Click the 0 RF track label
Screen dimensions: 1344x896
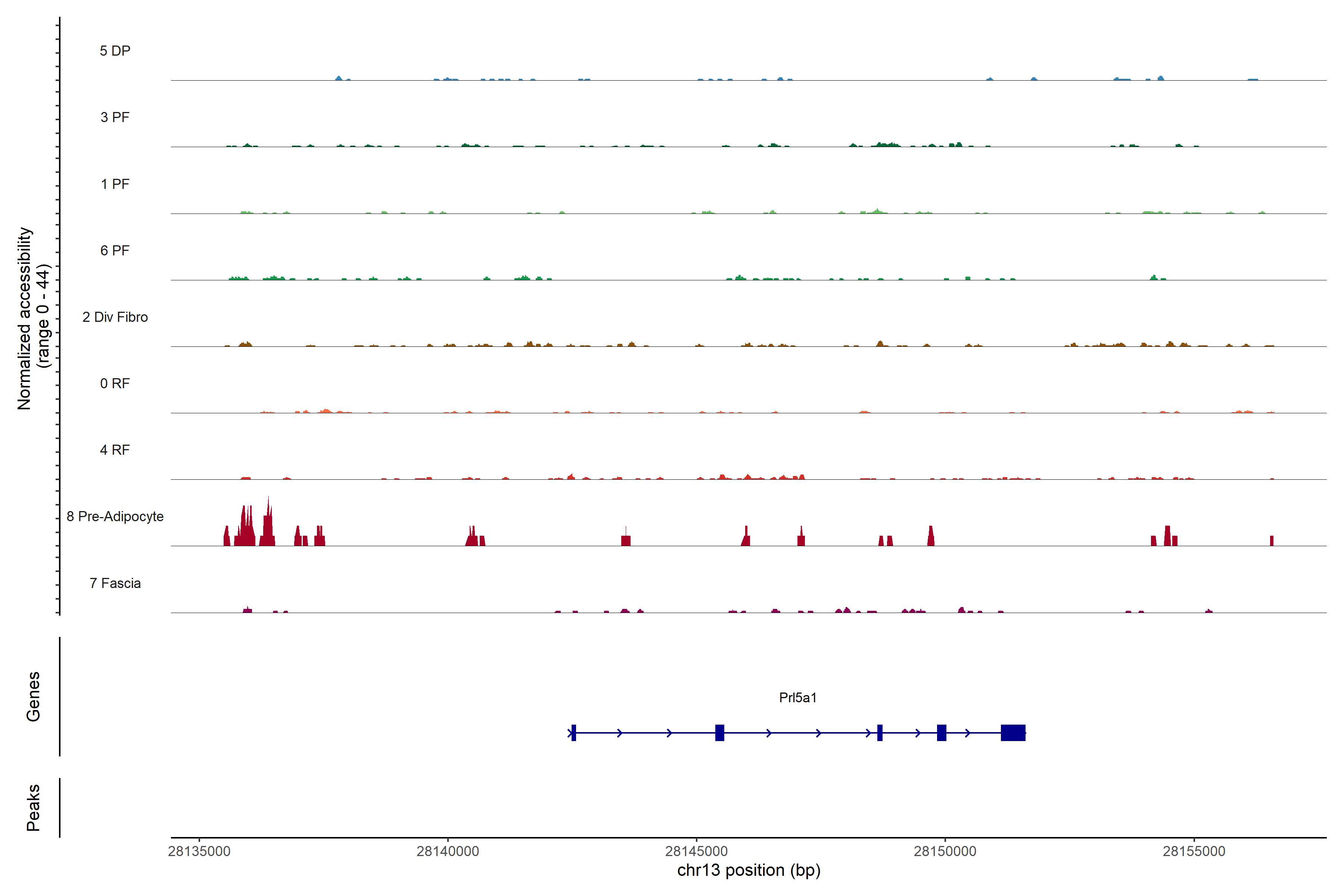point(115,383)
